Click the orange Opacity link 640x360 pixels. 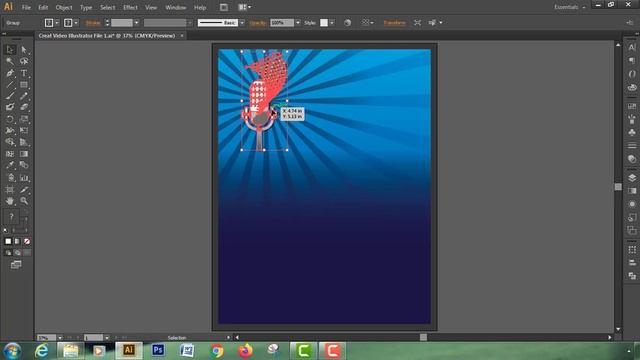pyautogui.click(x=258, y=23)
